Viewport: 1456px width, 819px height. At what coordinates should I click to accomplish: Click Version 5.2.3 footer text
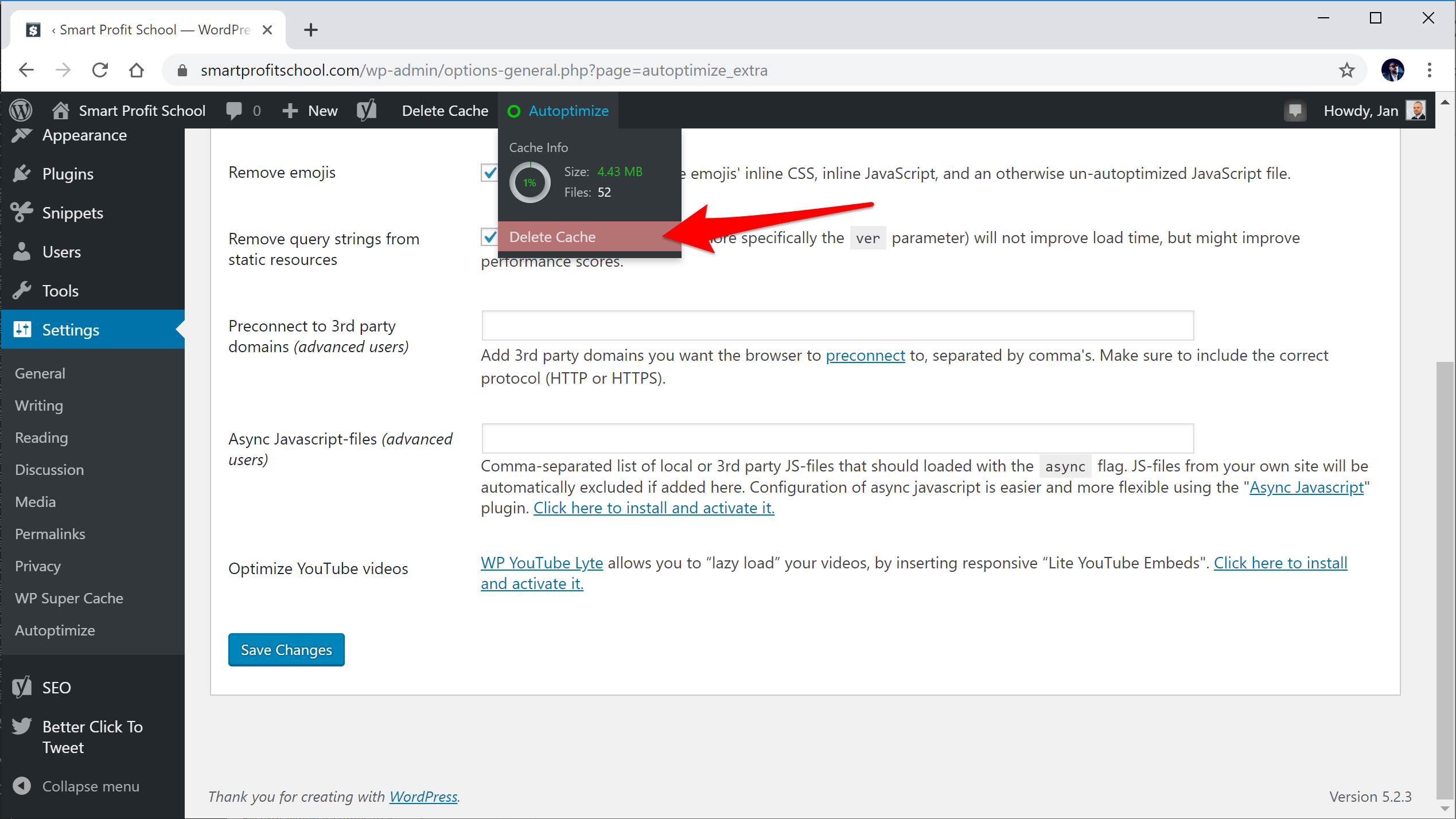[1370, 797]
